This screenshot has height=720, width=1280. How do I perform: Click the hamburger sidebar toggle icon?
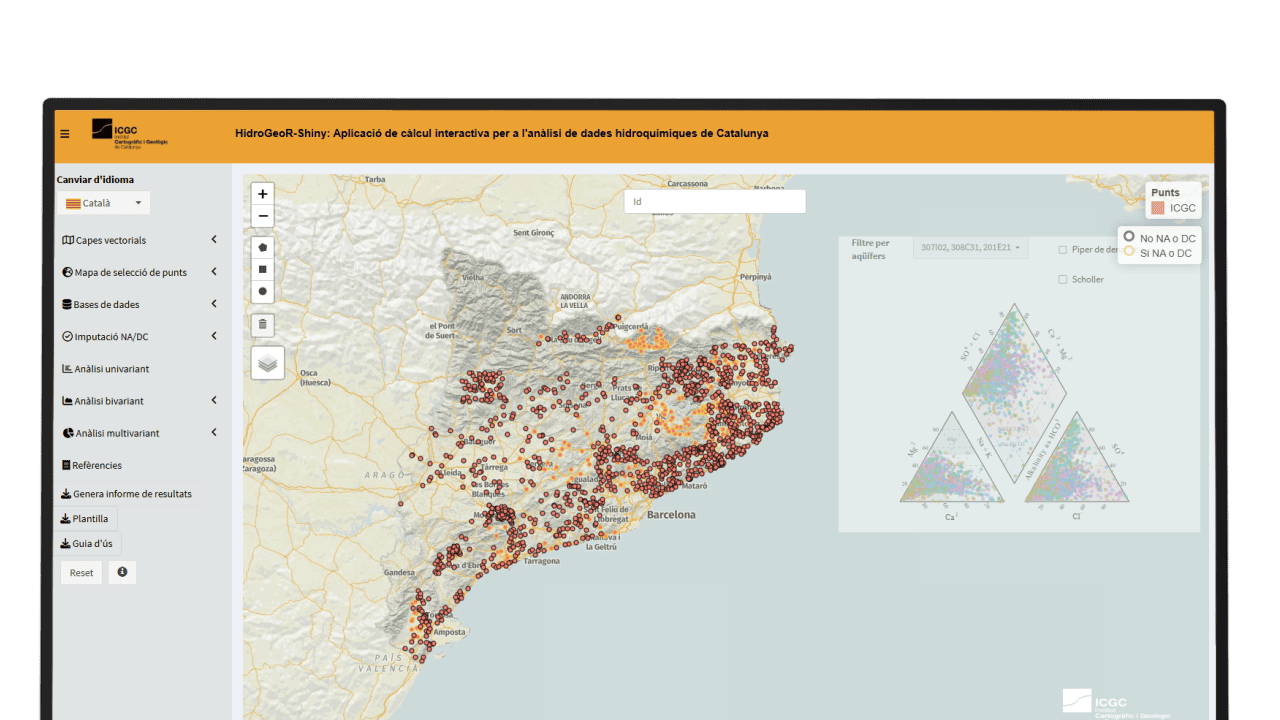pyautogui.click(x=65, y=134)
